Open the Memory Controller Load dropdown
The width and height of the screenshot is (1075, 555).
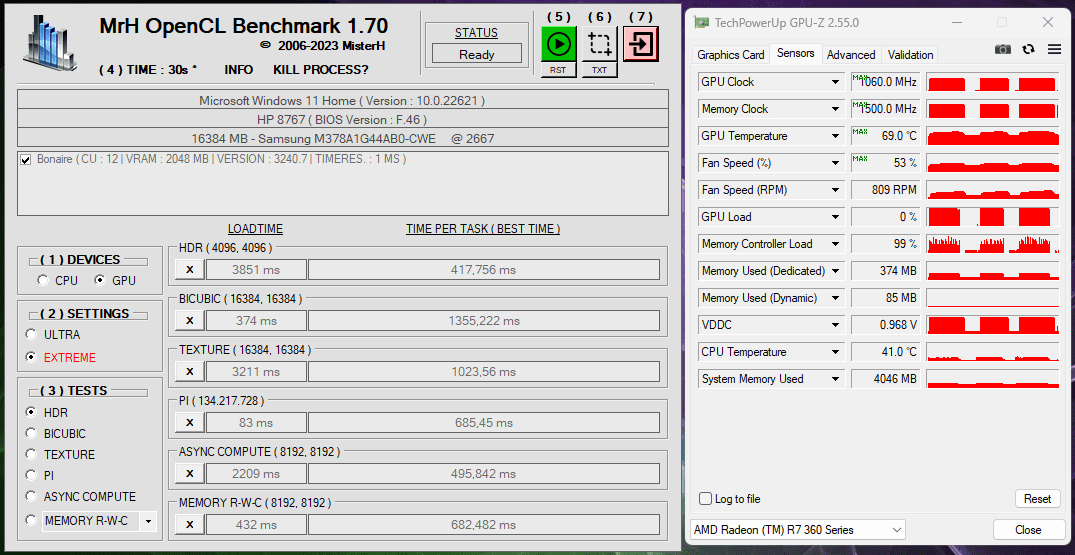tap(835, 244)
